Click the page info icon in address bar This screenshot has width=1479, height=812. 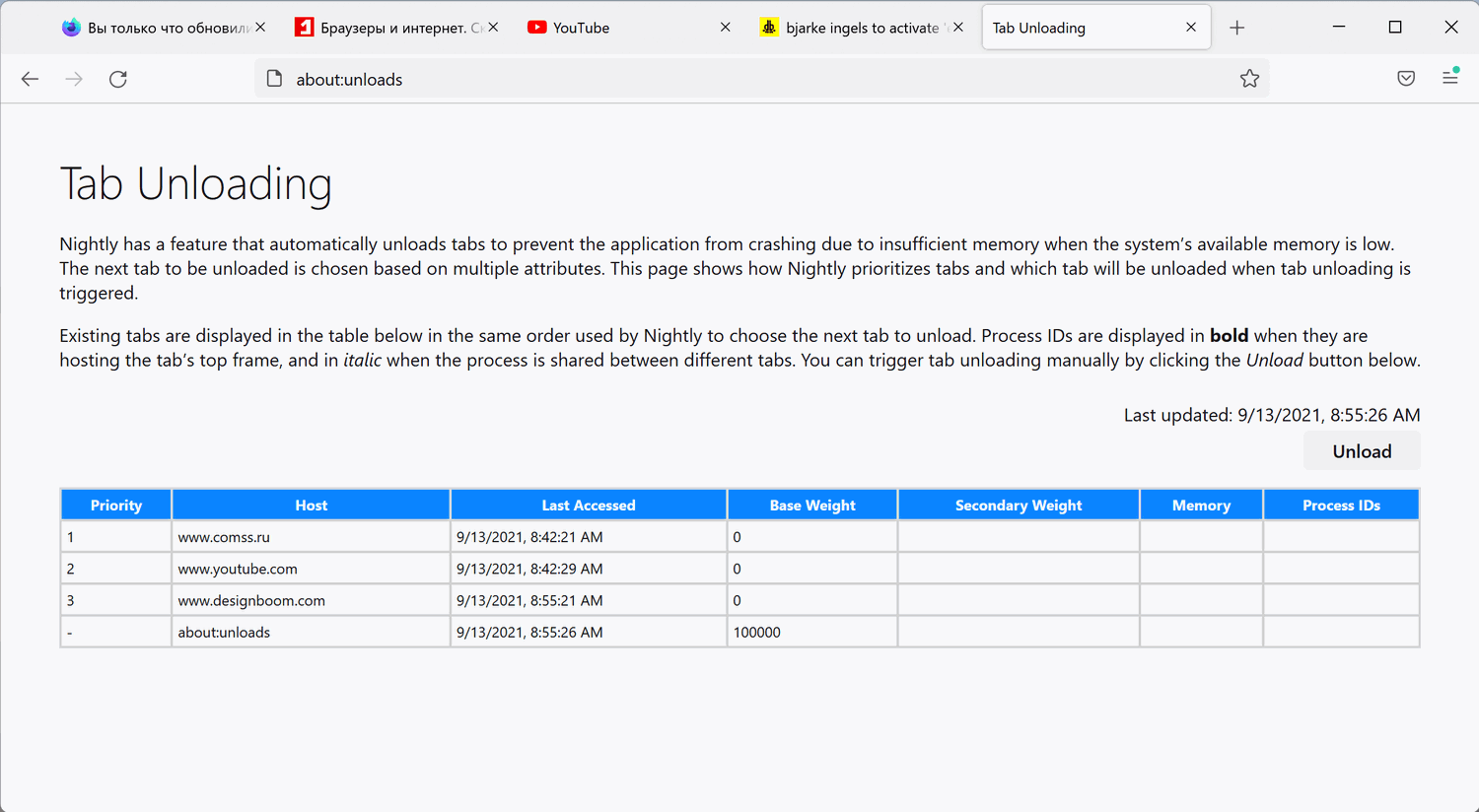click(275, 79)
